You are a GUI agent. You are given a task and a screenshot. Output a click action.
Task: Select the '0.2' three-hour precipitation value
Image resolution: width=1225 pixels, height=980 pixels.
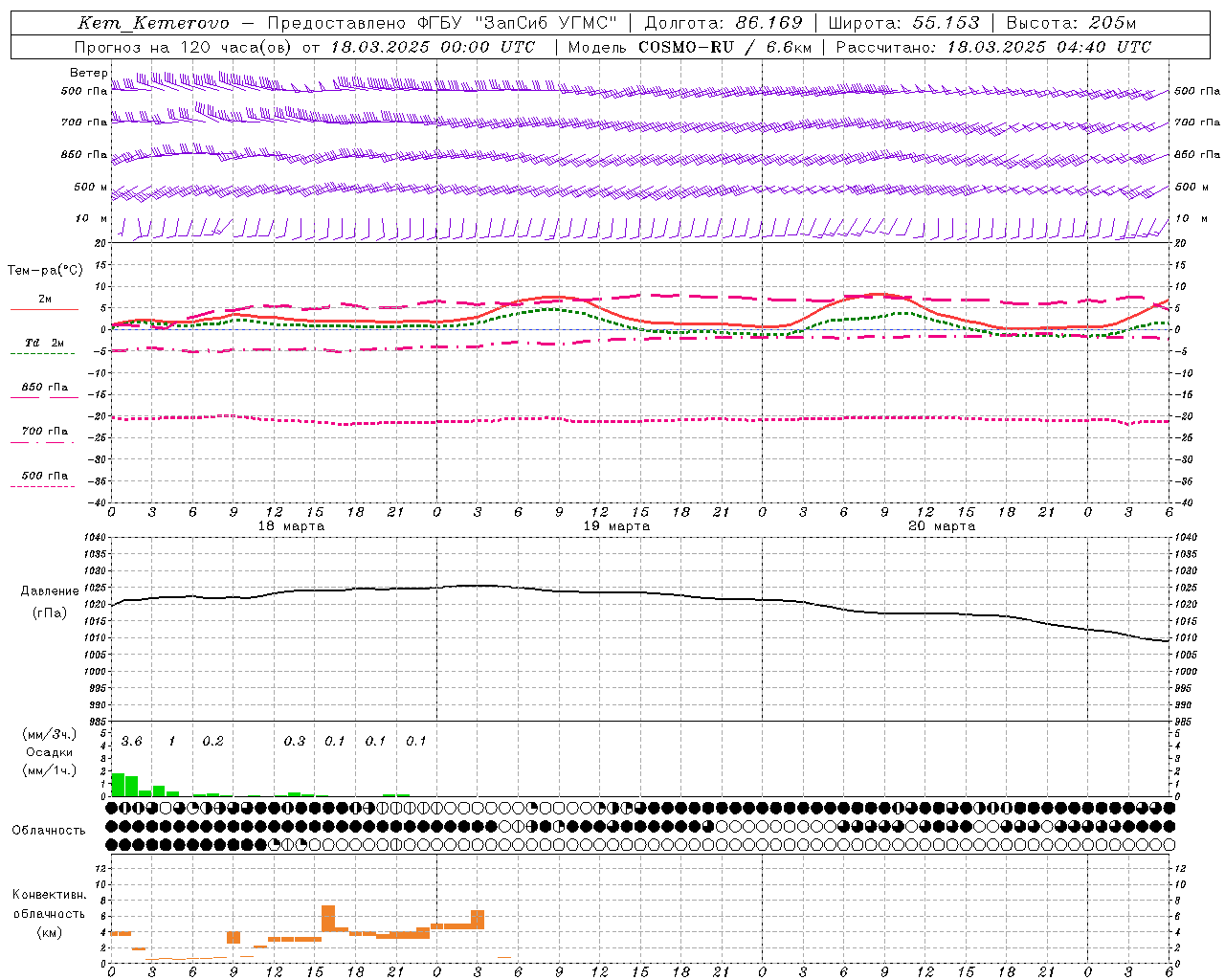(212, 742)
